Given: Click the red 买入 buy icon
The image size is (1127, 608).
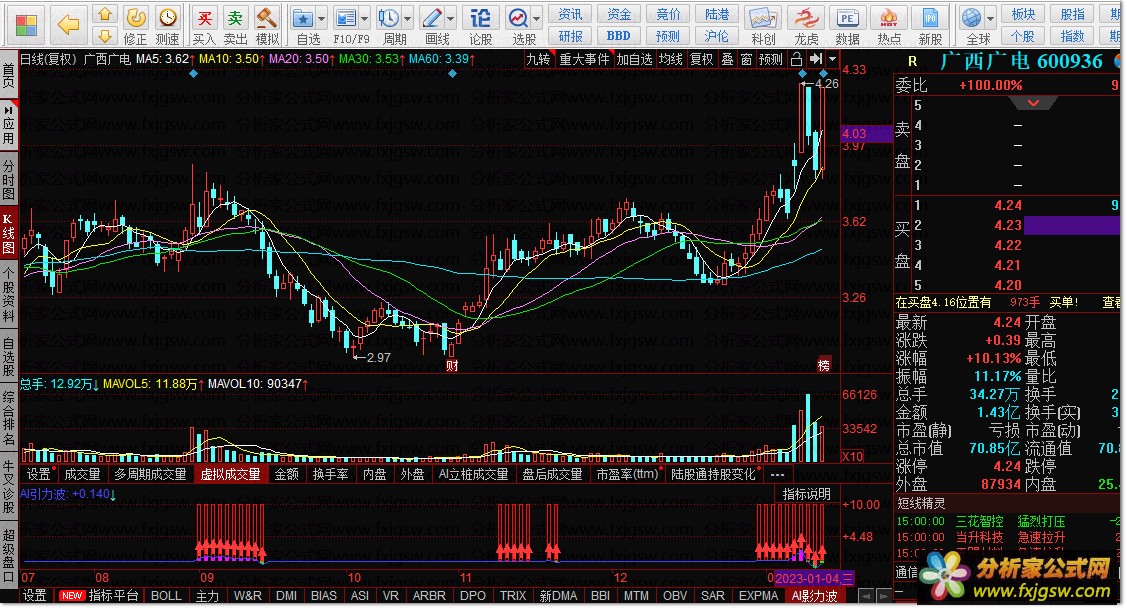Looking at the screenshot, I should 204,18.
